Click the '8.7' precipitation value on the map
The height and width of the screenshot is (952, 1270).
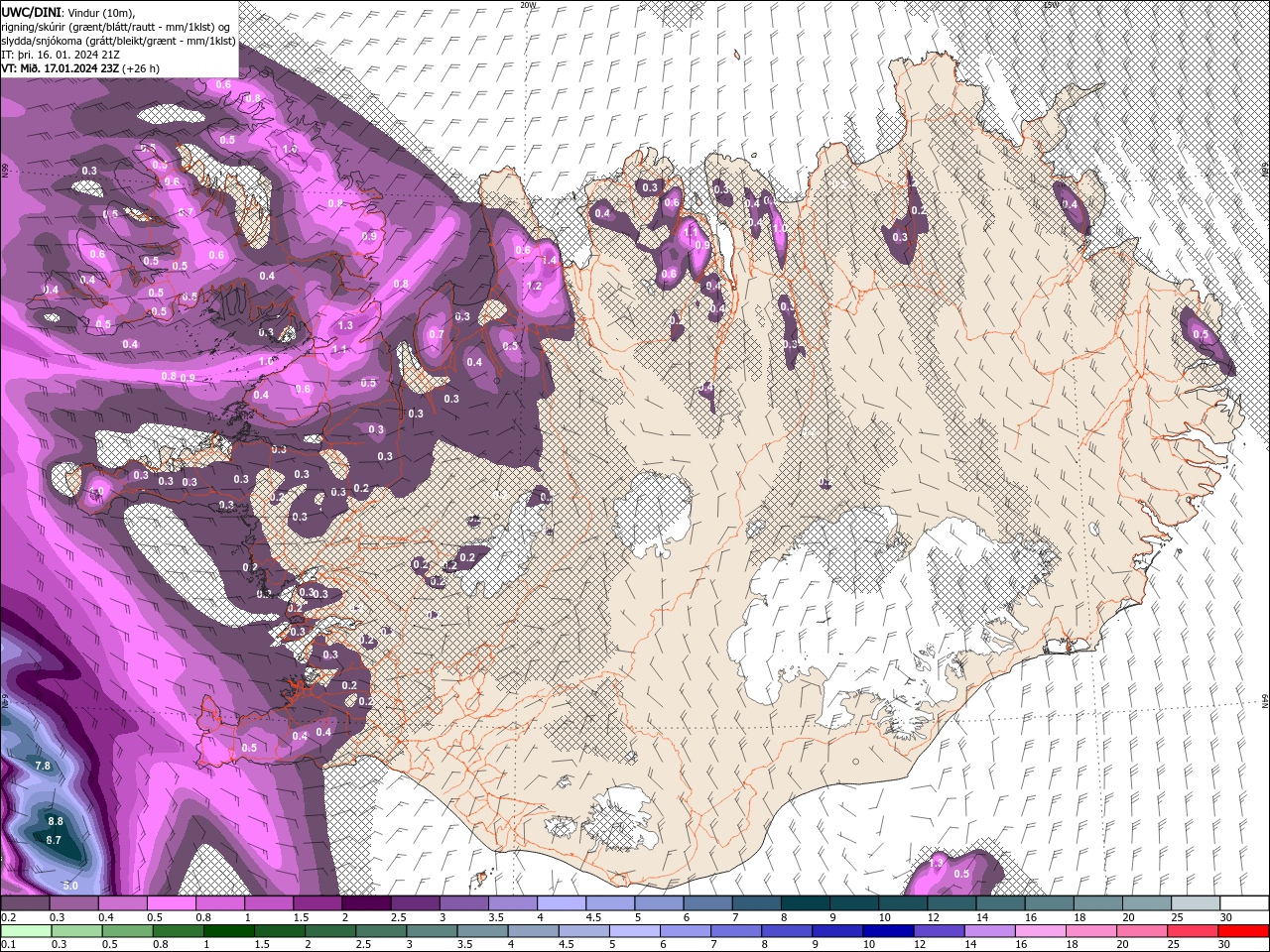click(54, 840)
